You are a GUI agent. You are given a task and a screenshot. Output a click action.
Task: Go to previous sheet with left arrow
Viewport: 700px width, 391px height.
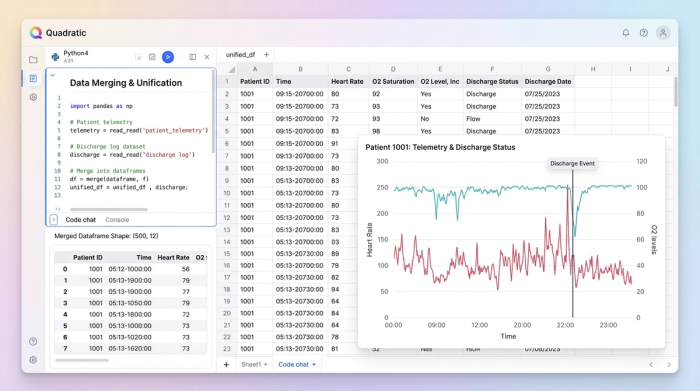pyautogui.click(x=651, y=365)
